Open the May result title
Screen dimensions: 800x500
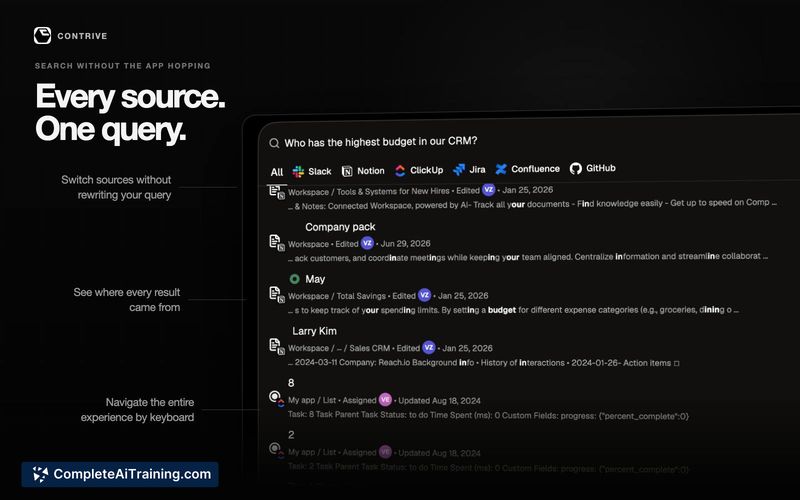[x=315, y=279]
